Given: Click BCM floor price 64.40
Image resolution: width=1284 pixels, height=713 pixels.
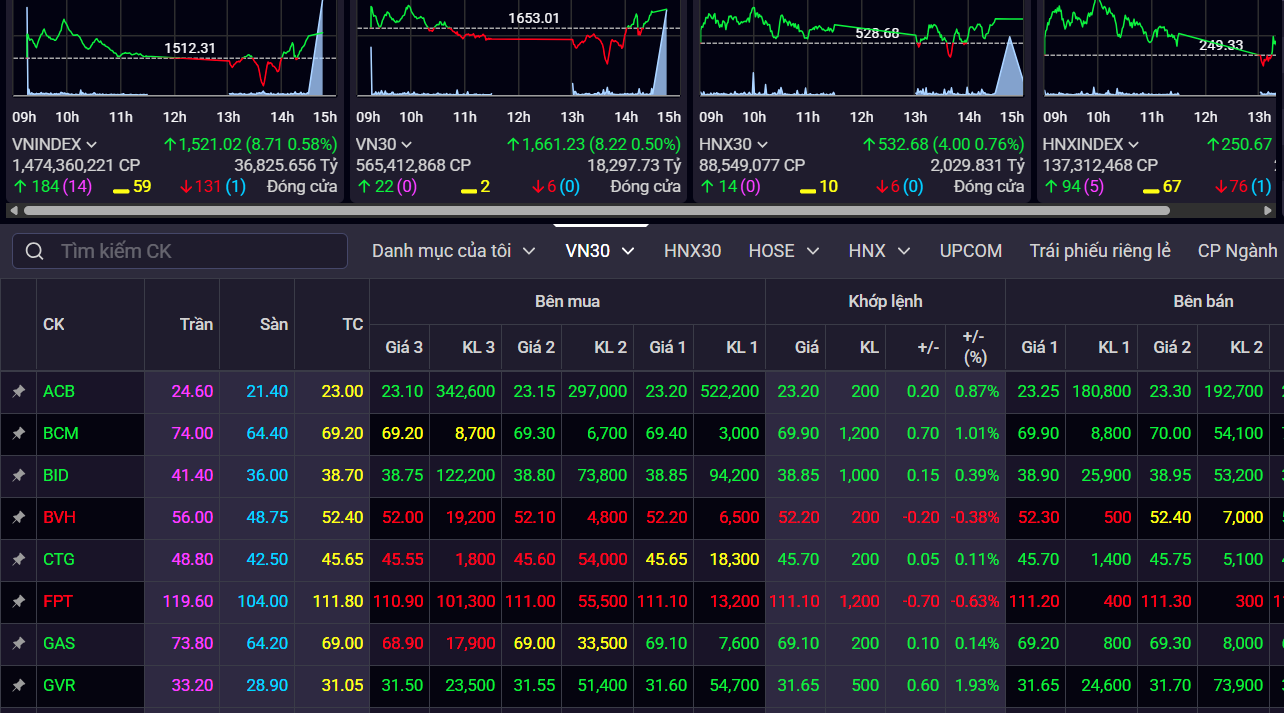Looking at the screenshot, I should 267,434.
